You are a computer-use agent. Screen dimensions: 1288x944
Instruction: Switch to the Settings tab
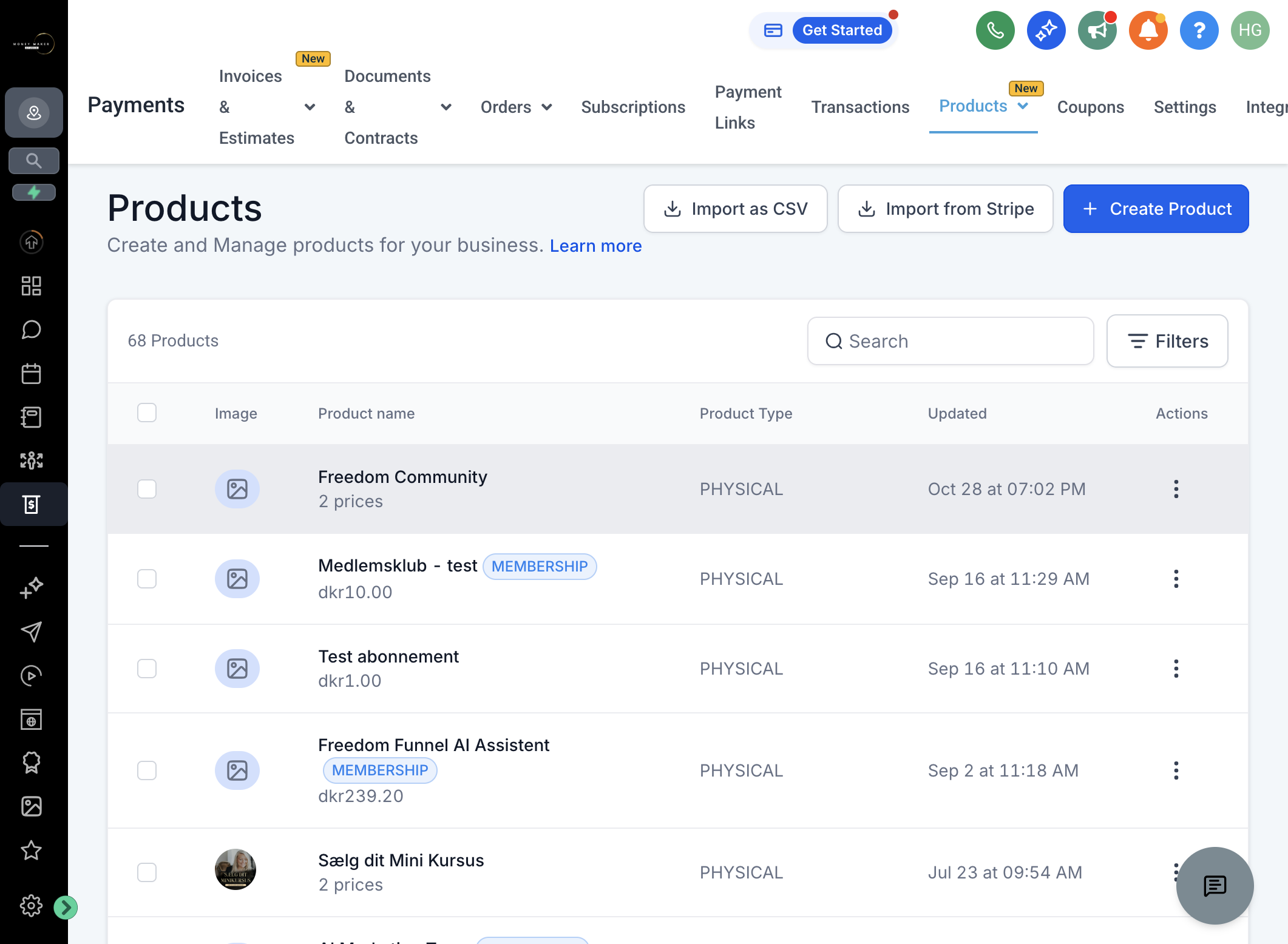[1185, 107]
